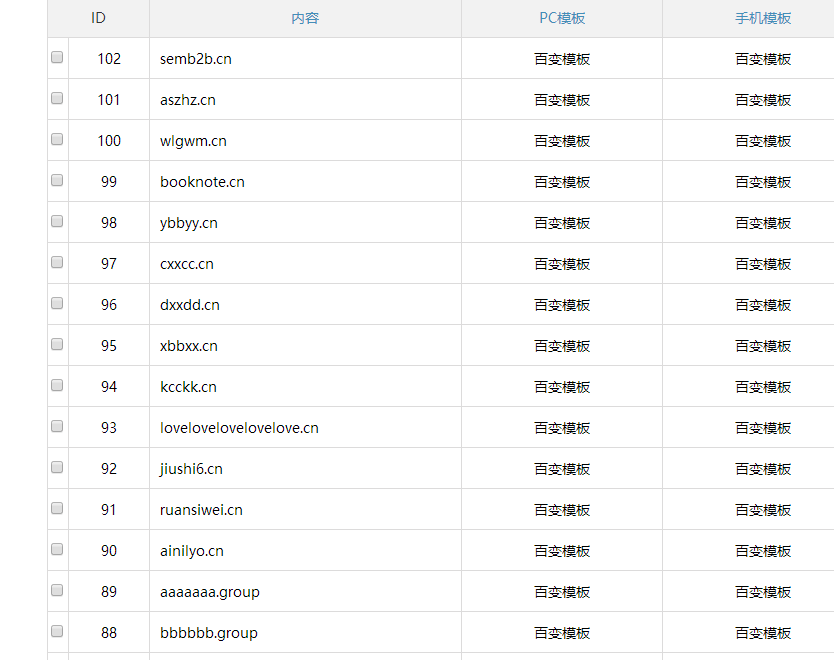Check the checkbox for row ID 102
The width and height of the screenshot is (834, 660).
(x=57, y=58)
